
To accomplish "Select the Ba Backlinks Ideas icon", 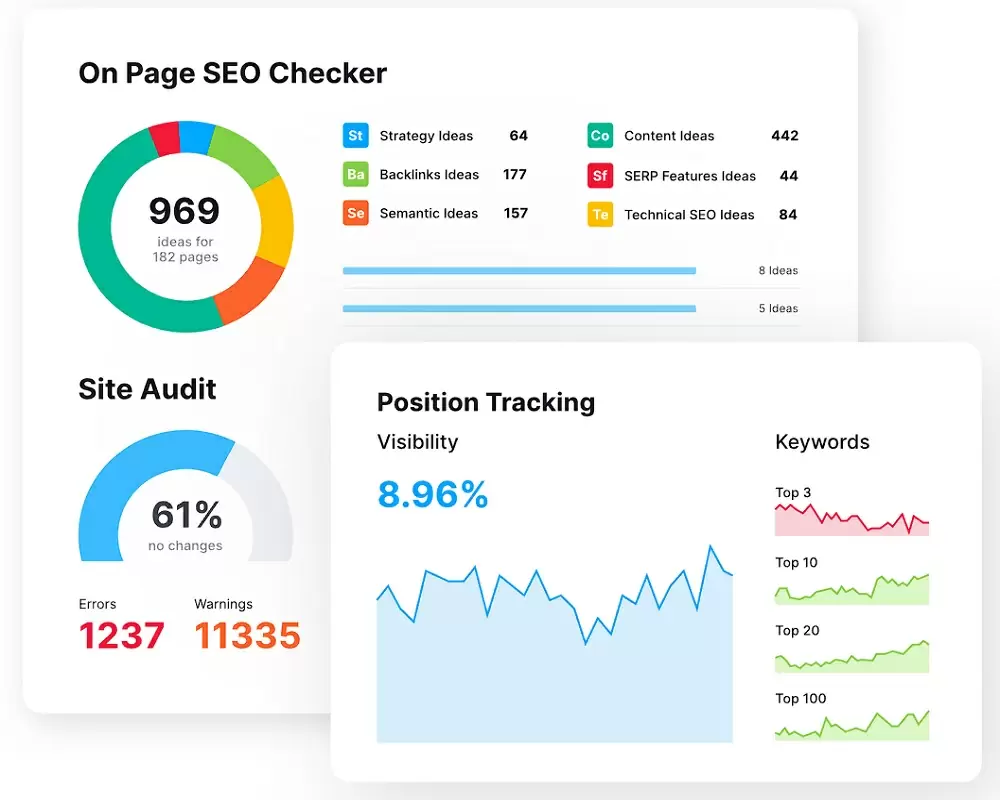I will coord(355,174).
